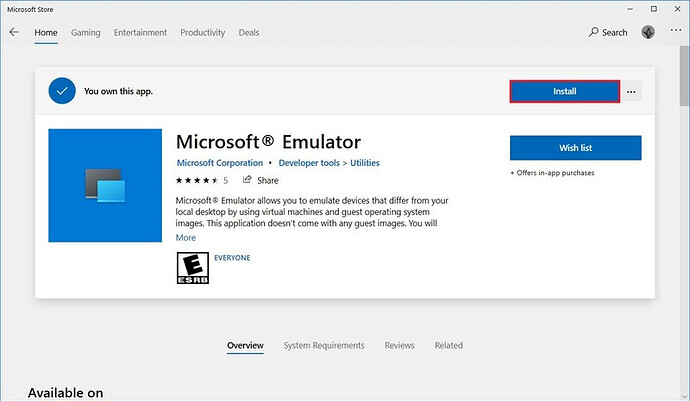Click the Microsoft Emulator app icon
690x401 pixels.
tap(105, 185)
